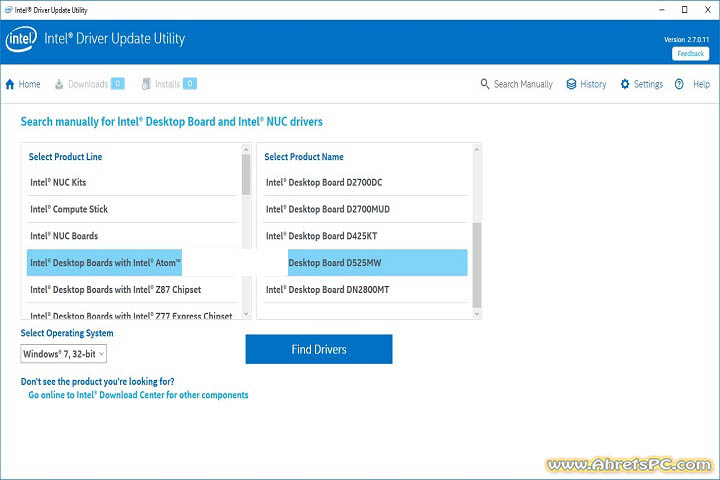The height and width of the screenshot is (480, 720).
Task: Click the Search Manually magnifier icon
Action: point(484,84)
